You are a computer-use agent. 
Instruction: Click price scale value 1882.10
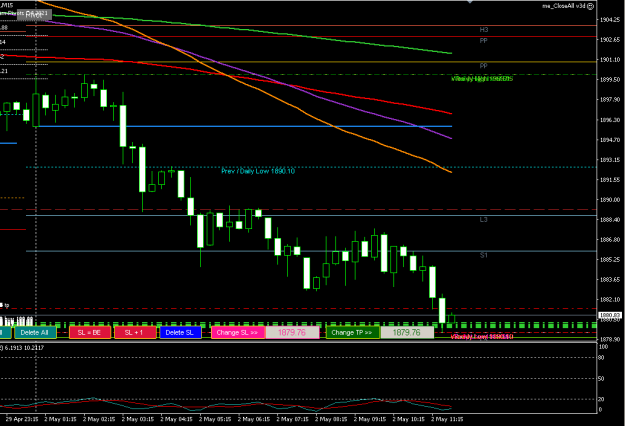coord(610,299)
